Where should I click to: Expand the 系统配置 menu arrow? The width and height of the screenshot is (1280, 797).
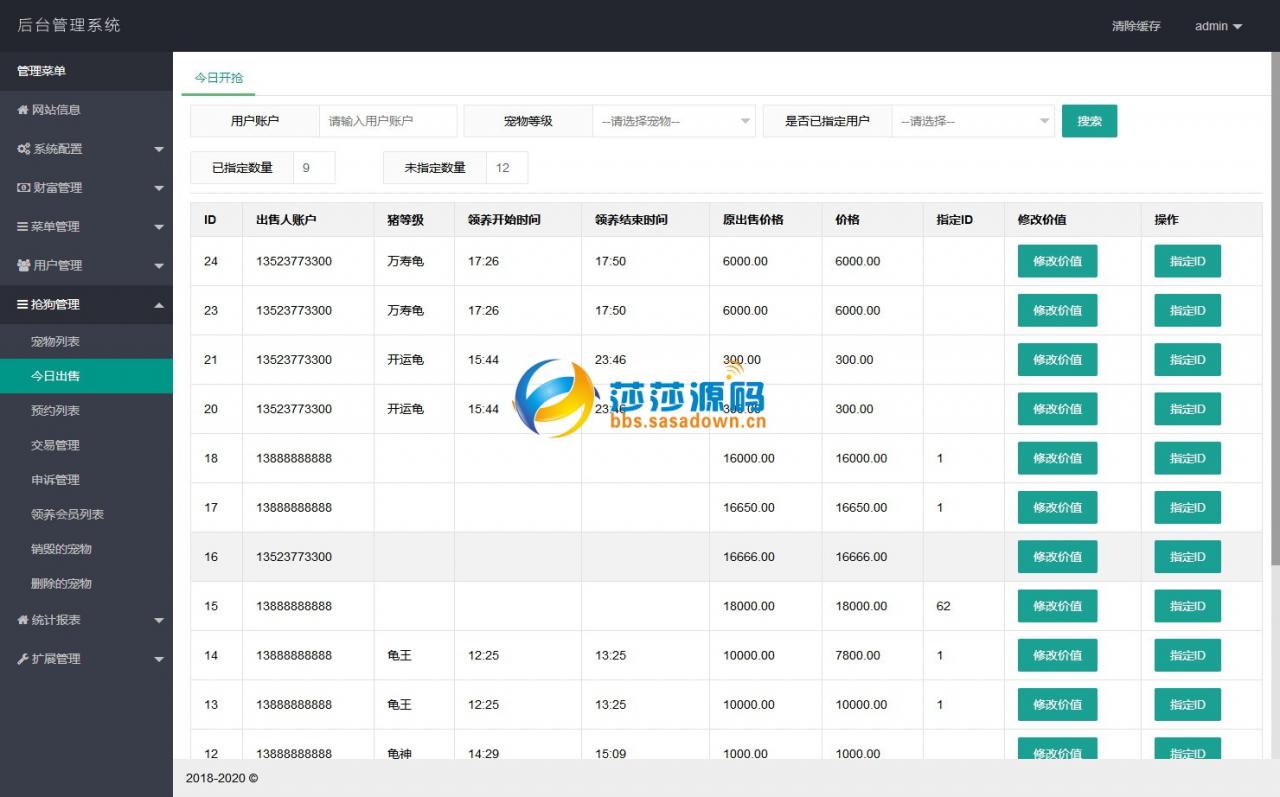coord(159,149)
